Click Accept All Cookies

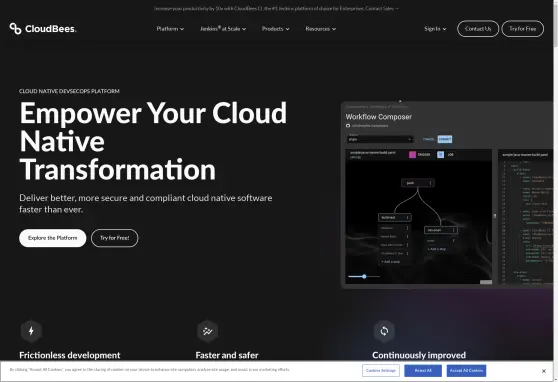click(466, 371)
